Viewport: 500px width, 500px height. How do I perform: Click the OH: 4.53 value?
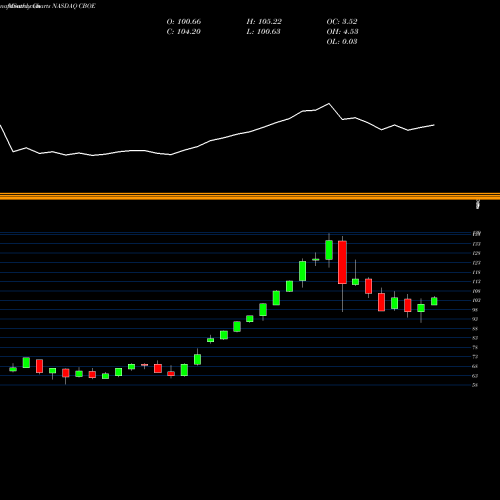click(x=342, y=32)
